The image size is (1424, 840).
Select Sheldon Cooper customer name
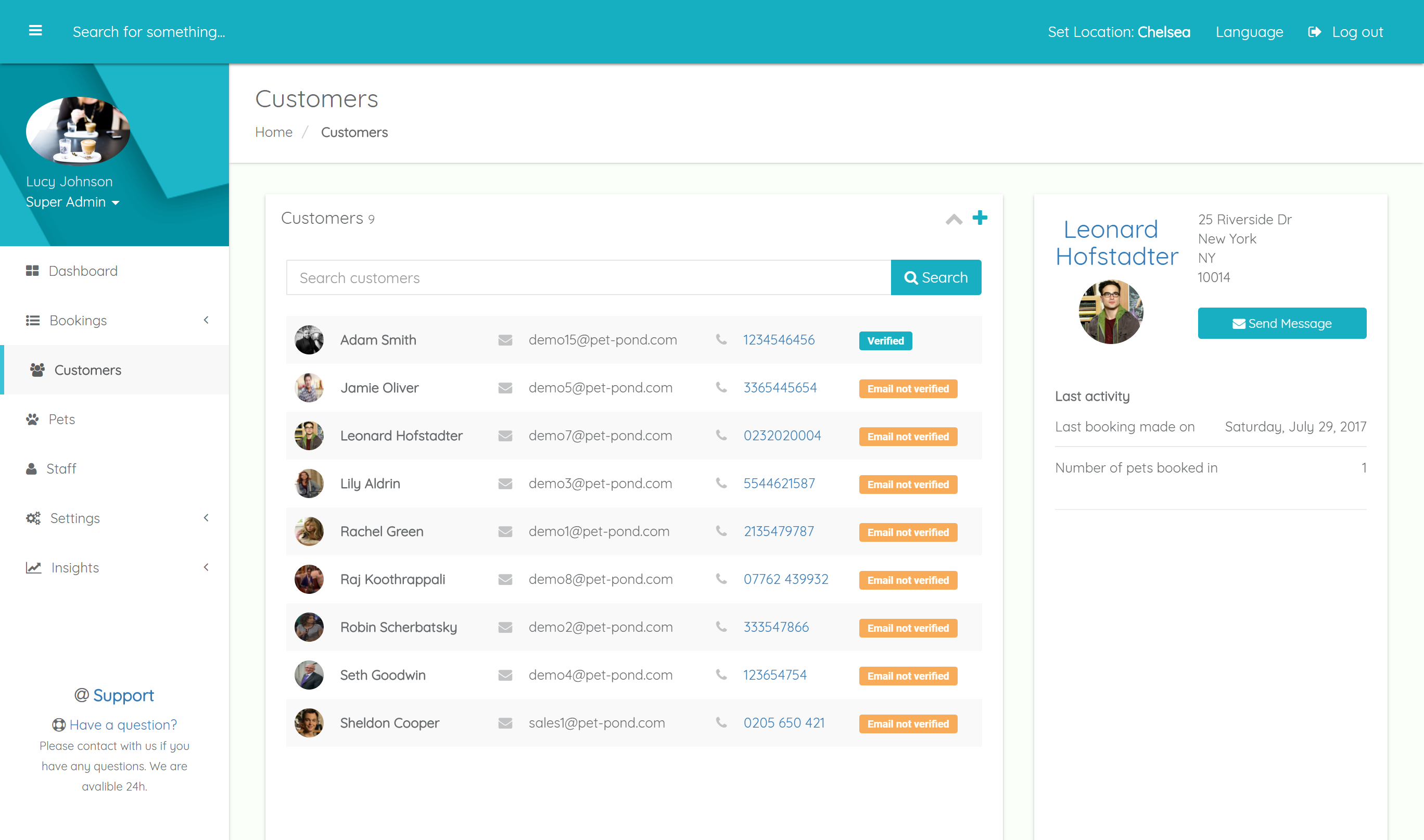[x=389, y=723]
